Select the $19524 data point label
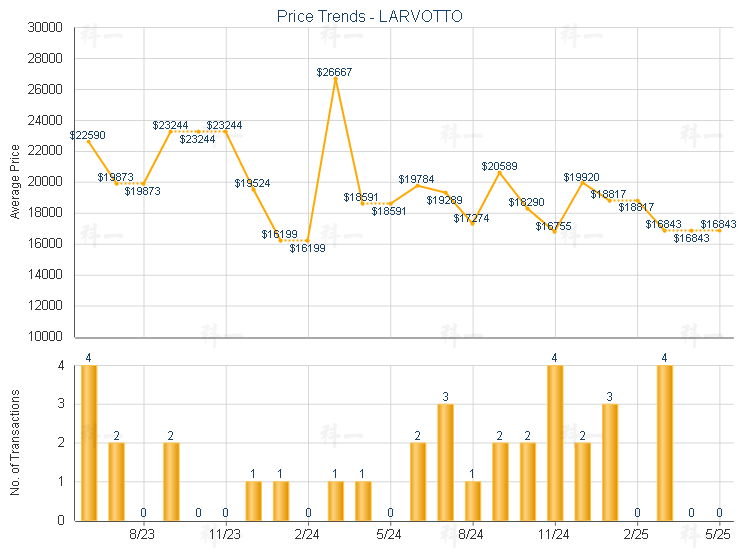 pos(252,184)
